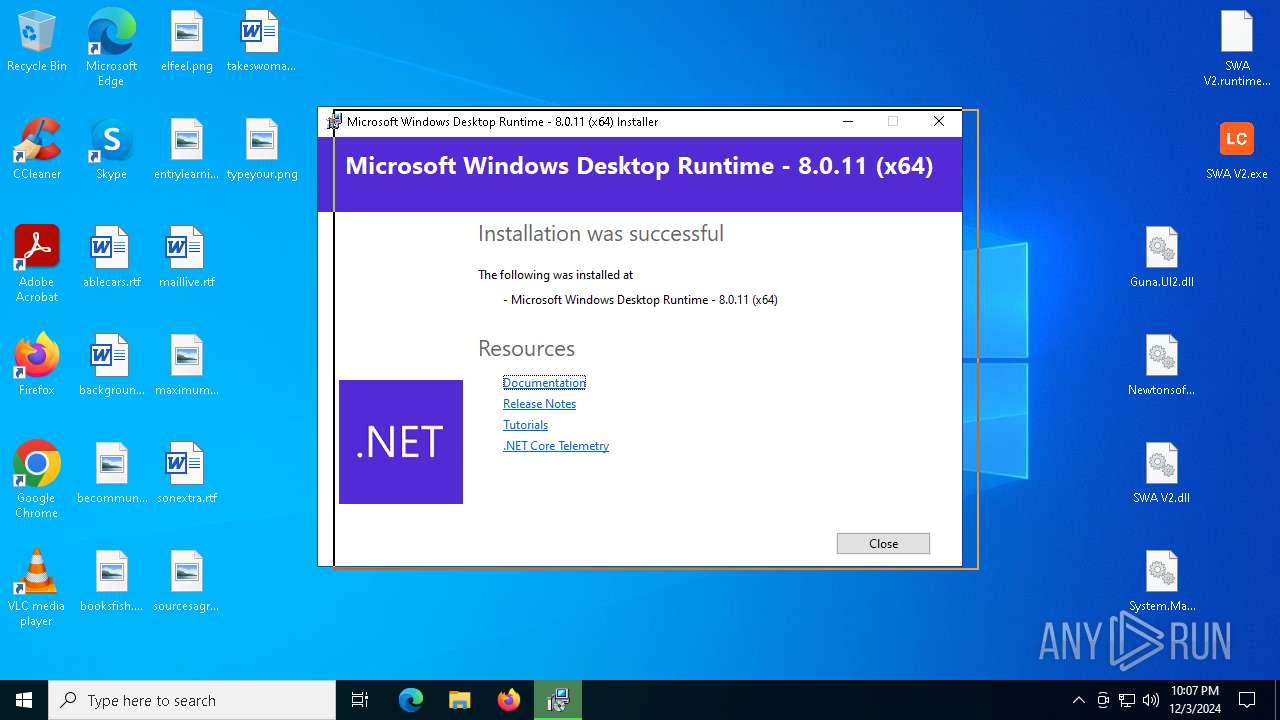The image size is (1280, 720).
Task: Close the installer with the title bar X
Action: tap(938, 122)
